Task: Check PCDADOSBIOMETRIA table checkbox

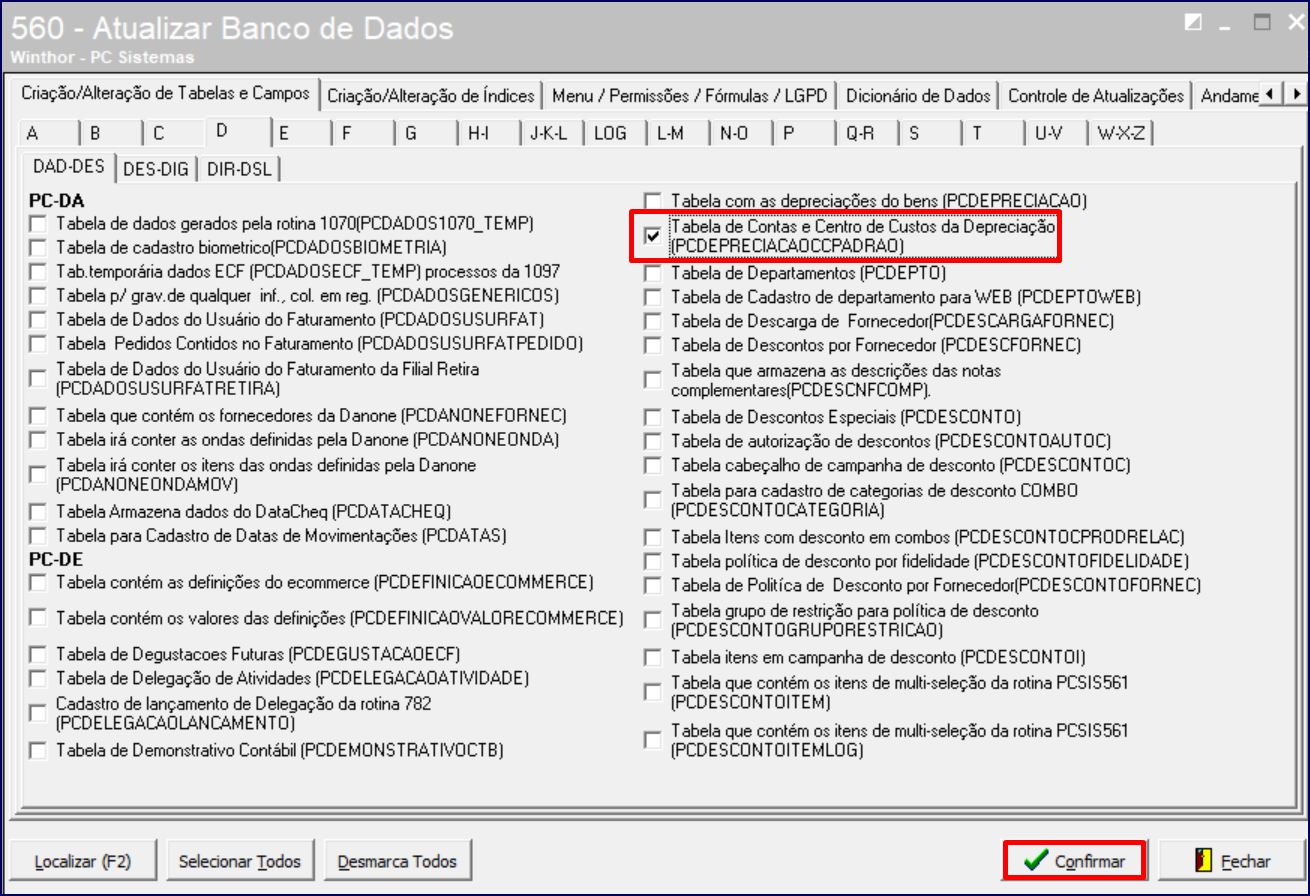Action: click(x=38, y=247)
